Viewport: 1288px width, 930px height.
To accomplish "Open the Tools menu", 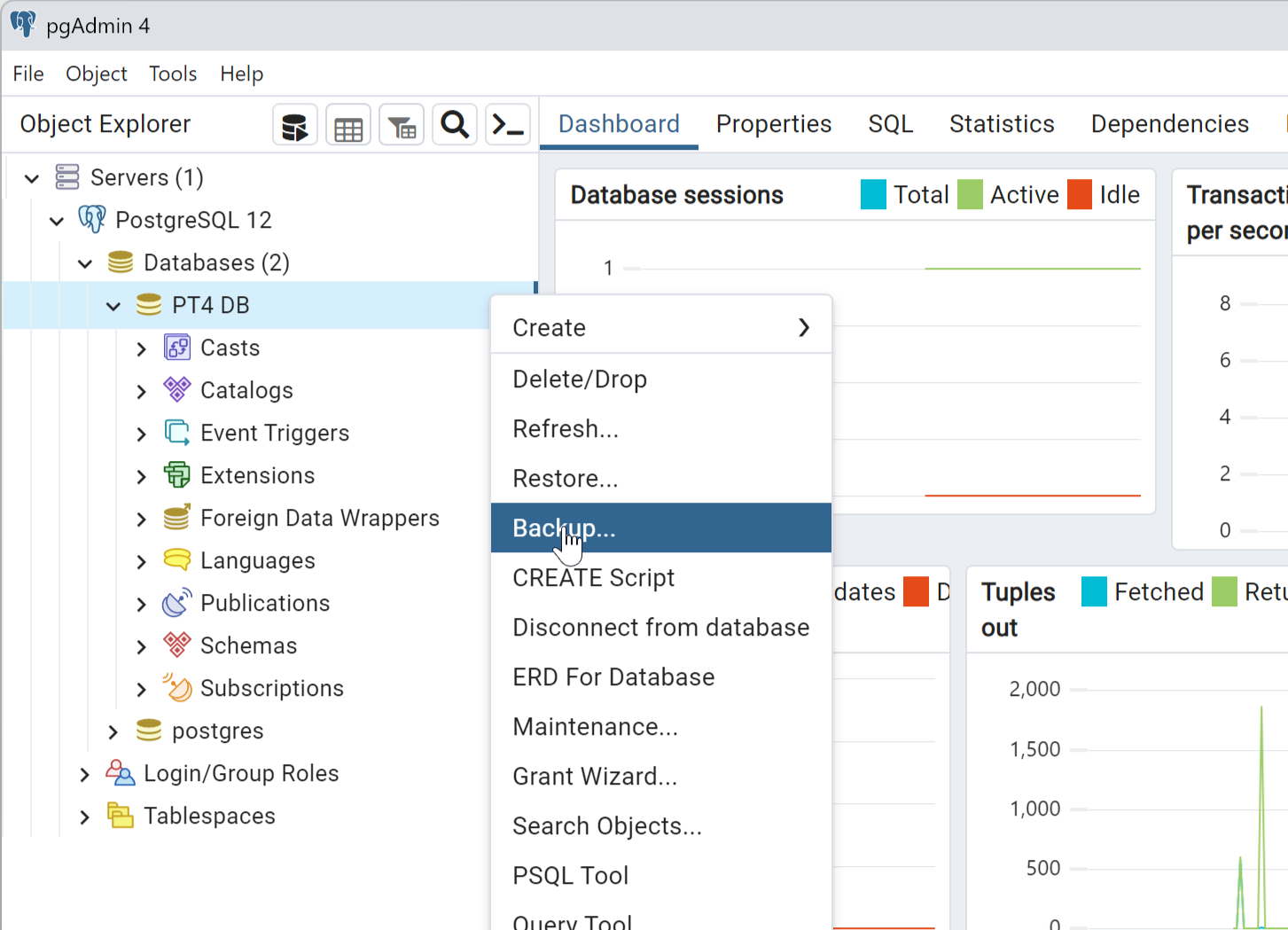I will (173, 74).
